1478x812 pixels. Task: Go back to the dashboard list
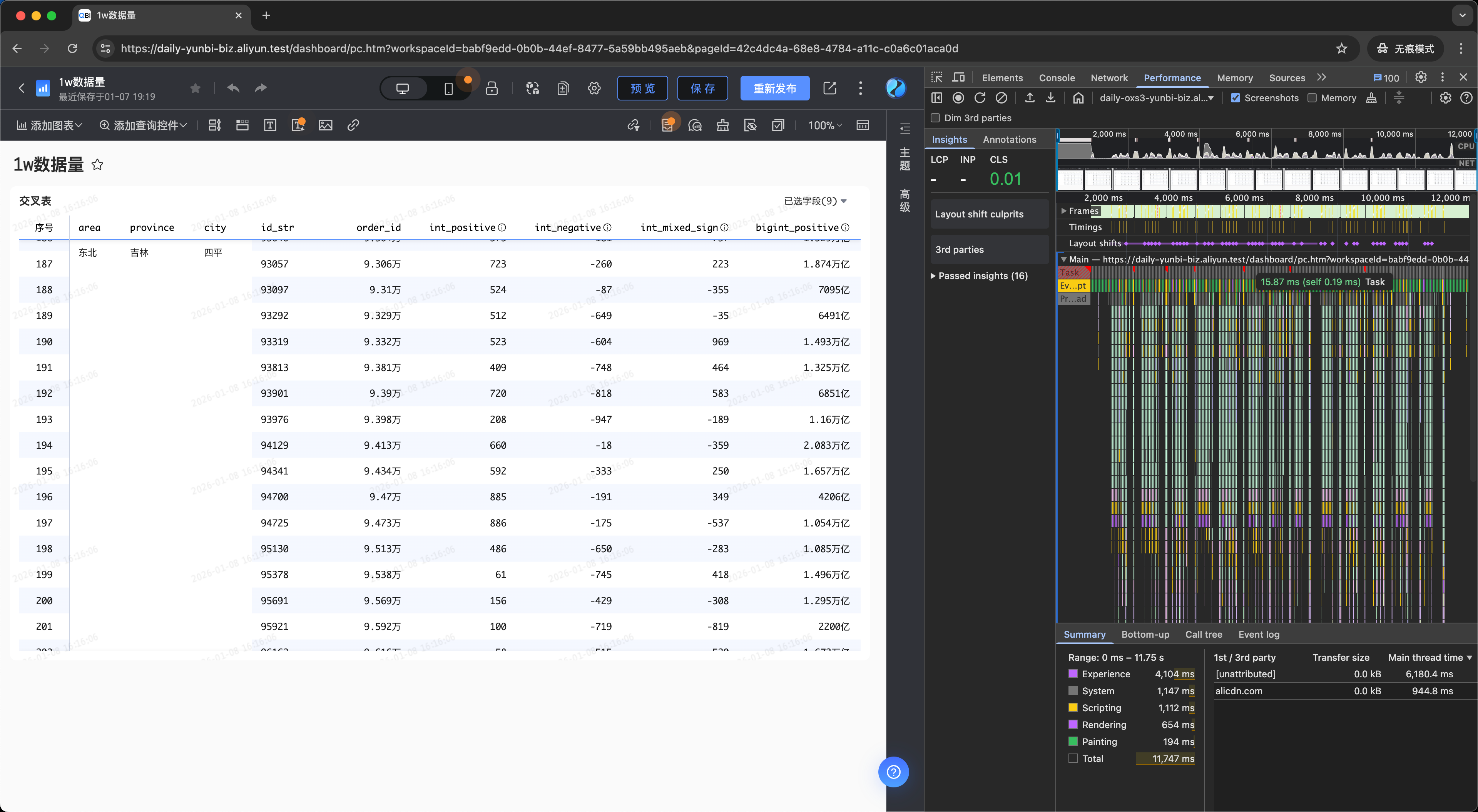click(x=22, y=88)
